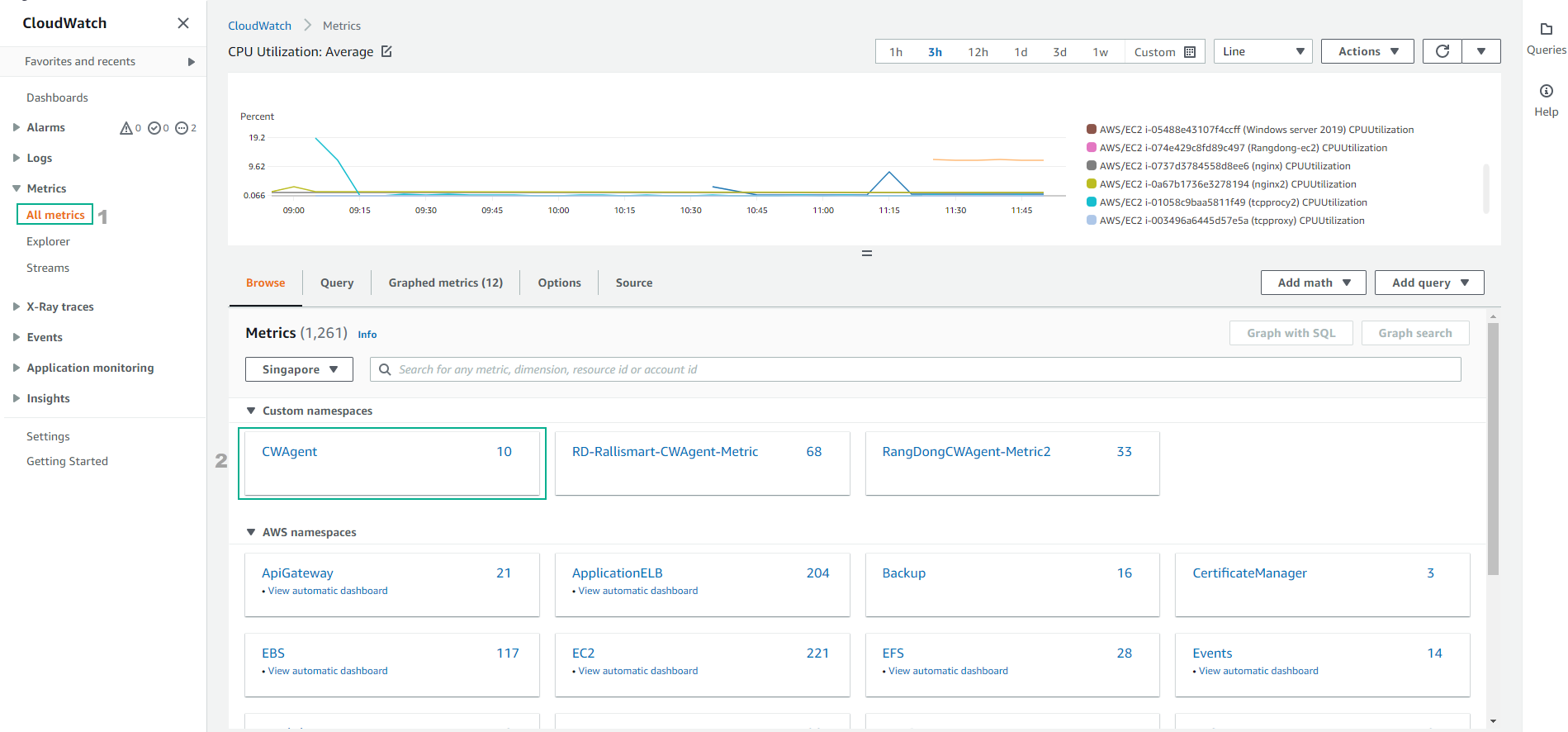The image size is (1568, 732).
Task: Expand the Events navigation section
Action: 16,337
